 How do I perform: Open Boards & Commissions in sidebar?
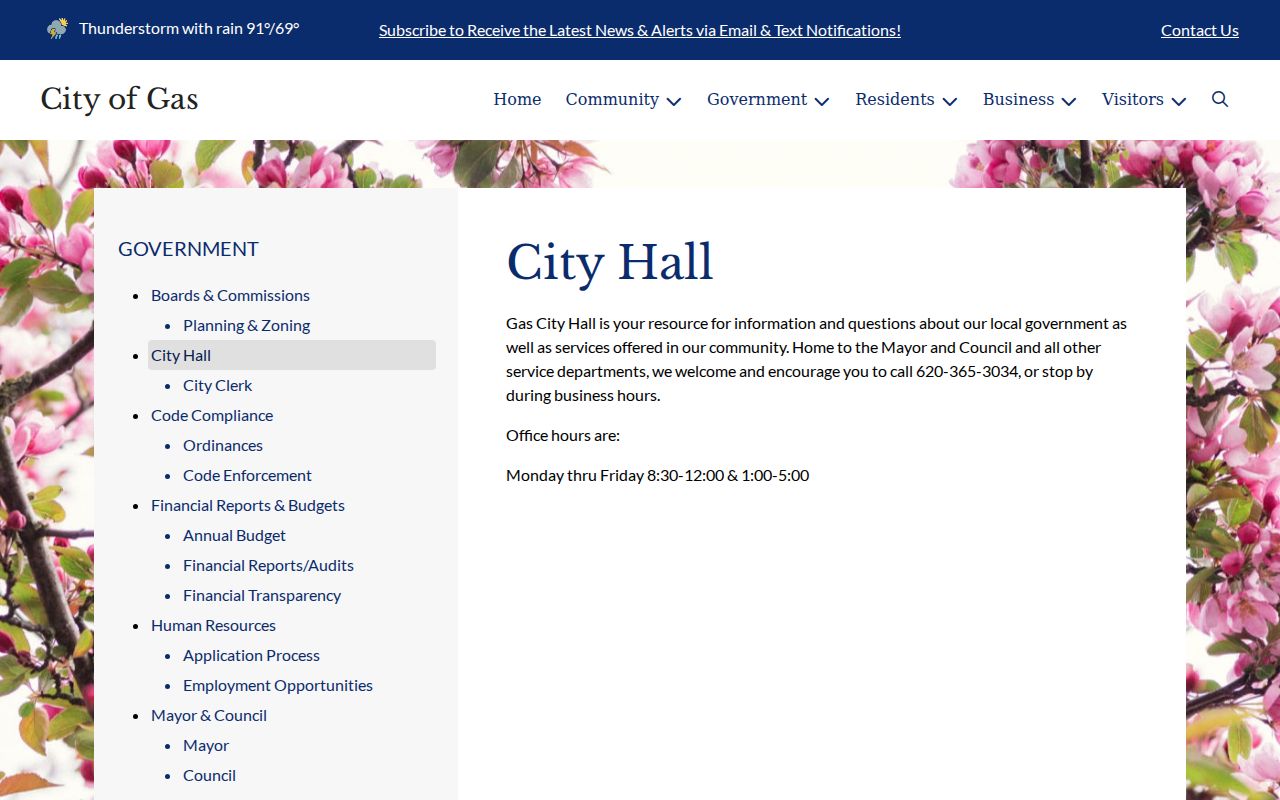click(x=230, y=295)
